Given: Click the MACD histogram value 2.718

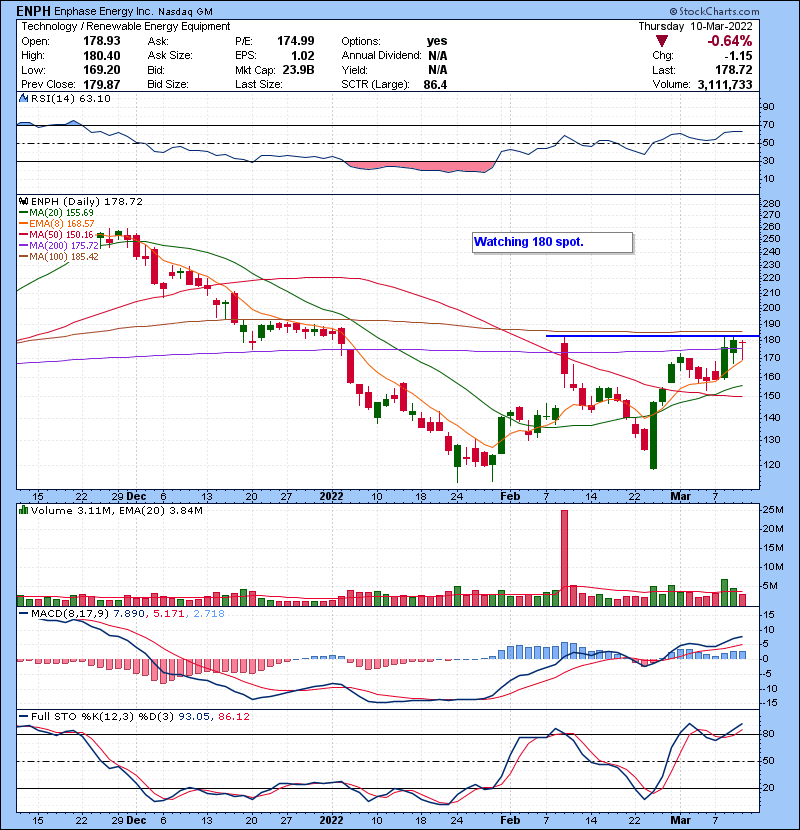Looking at the screenshot, I should 209,614.
